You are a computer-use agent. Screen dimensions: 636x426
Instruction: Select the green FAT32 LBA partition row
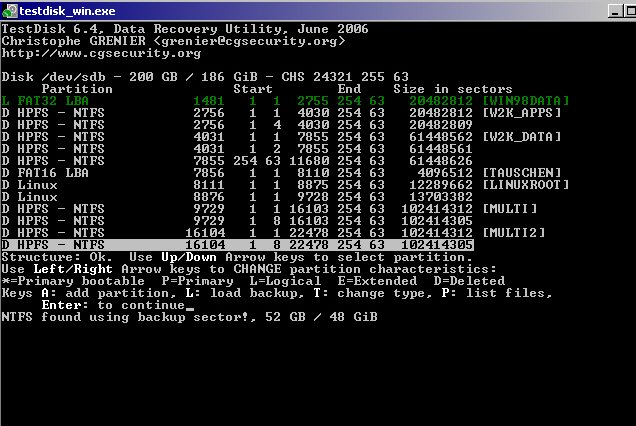[285, 101]
